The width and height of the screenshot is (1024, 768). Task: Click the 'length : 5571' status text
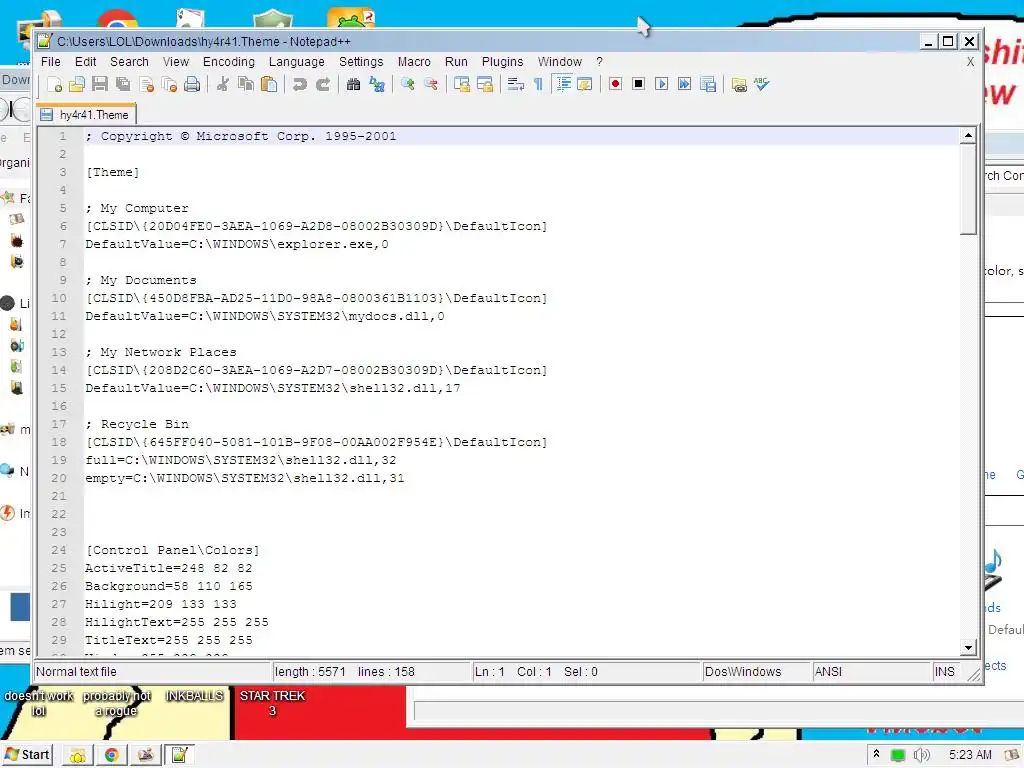310,672
